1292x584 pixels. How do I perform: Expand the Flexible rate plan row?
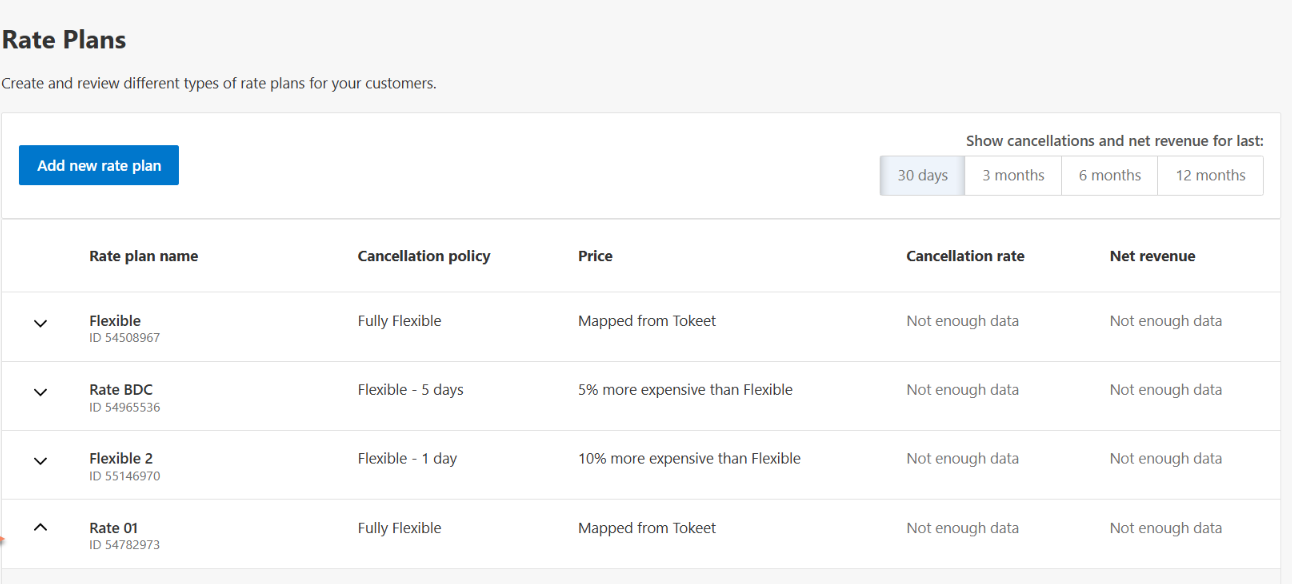coord(41,323)
